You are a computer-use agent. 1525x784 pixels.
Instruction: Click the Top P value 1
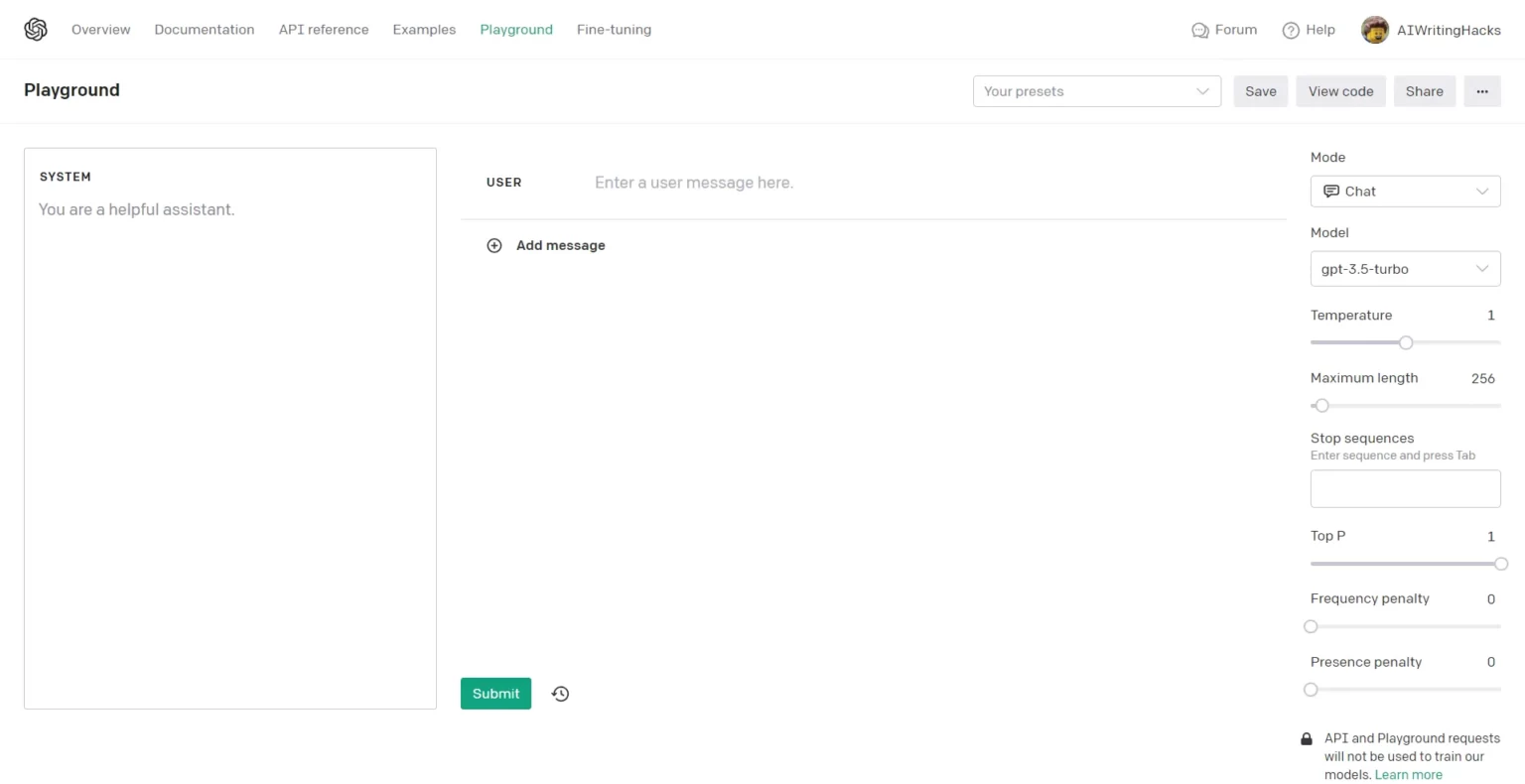pyautogui.click(x=1490, y=537)
